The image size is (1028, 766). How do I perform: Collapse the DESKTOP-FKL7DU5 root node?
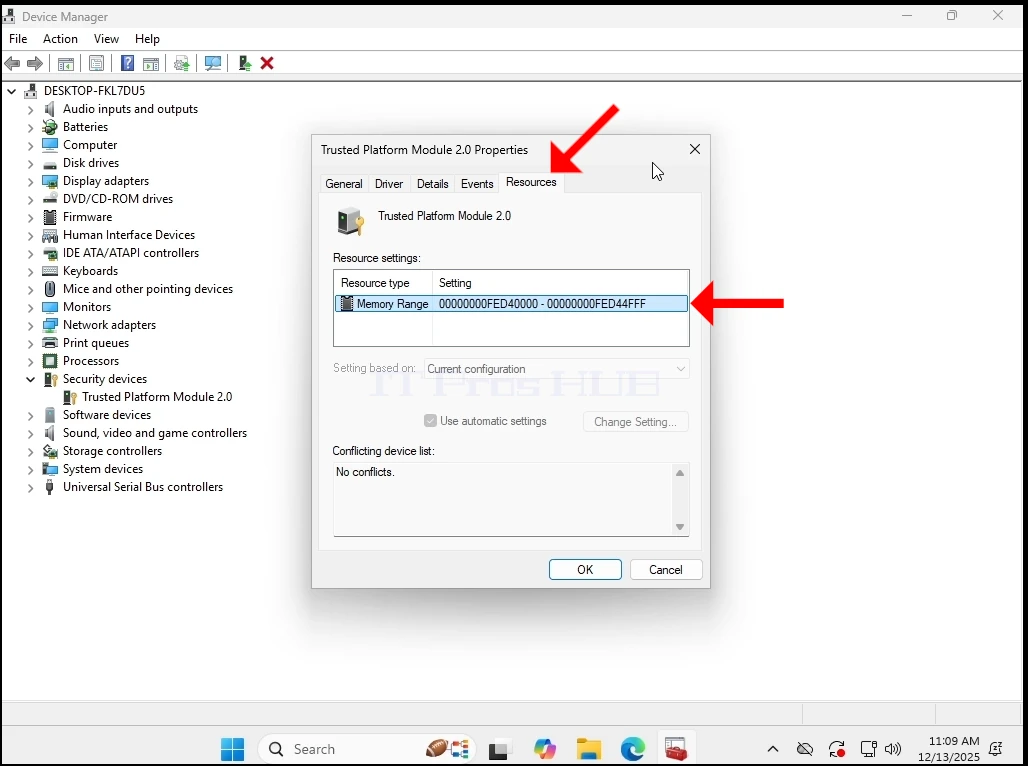click(x=11, y=91)
